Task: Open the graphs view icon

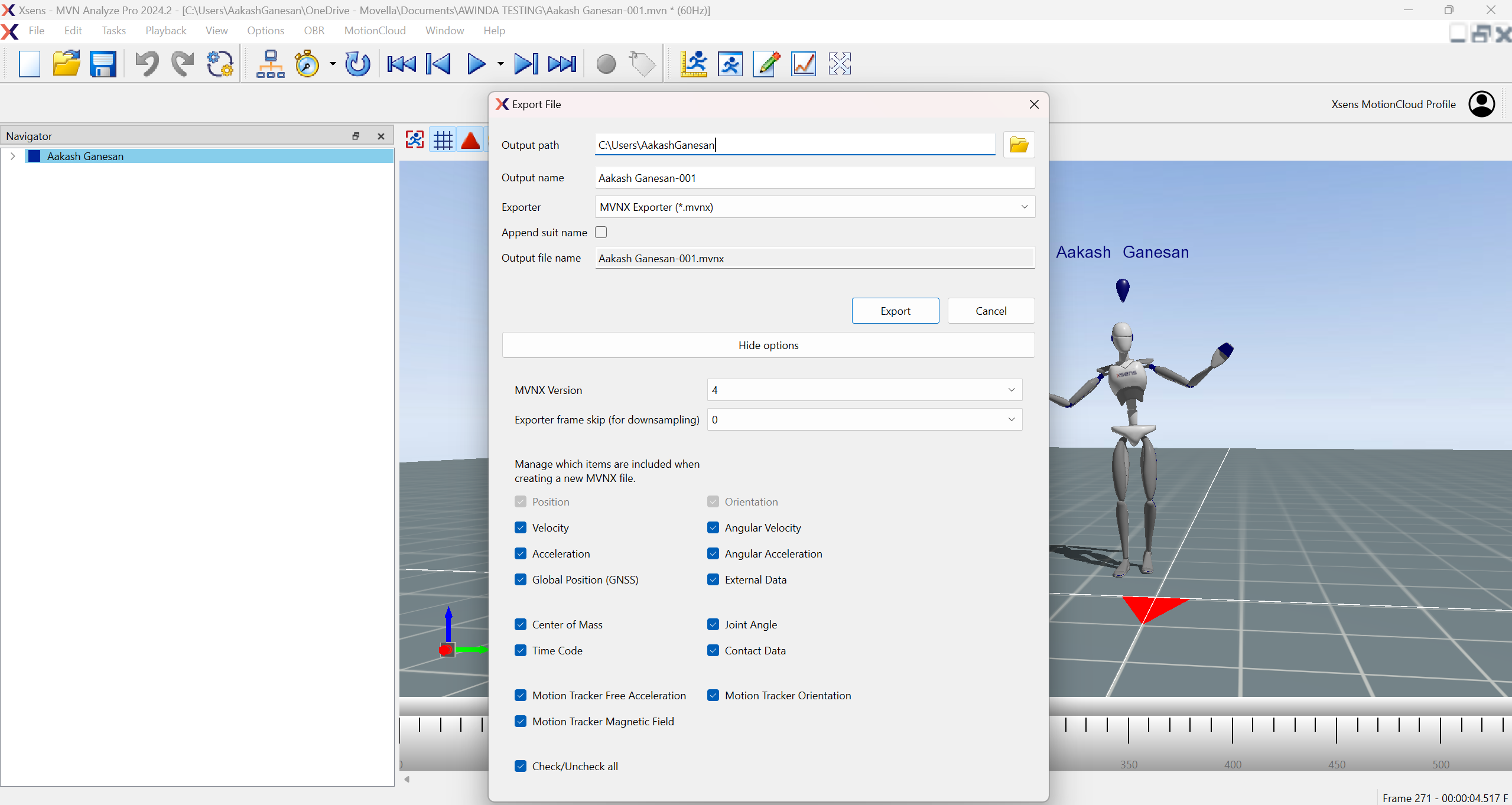Action: click(803, 63)
